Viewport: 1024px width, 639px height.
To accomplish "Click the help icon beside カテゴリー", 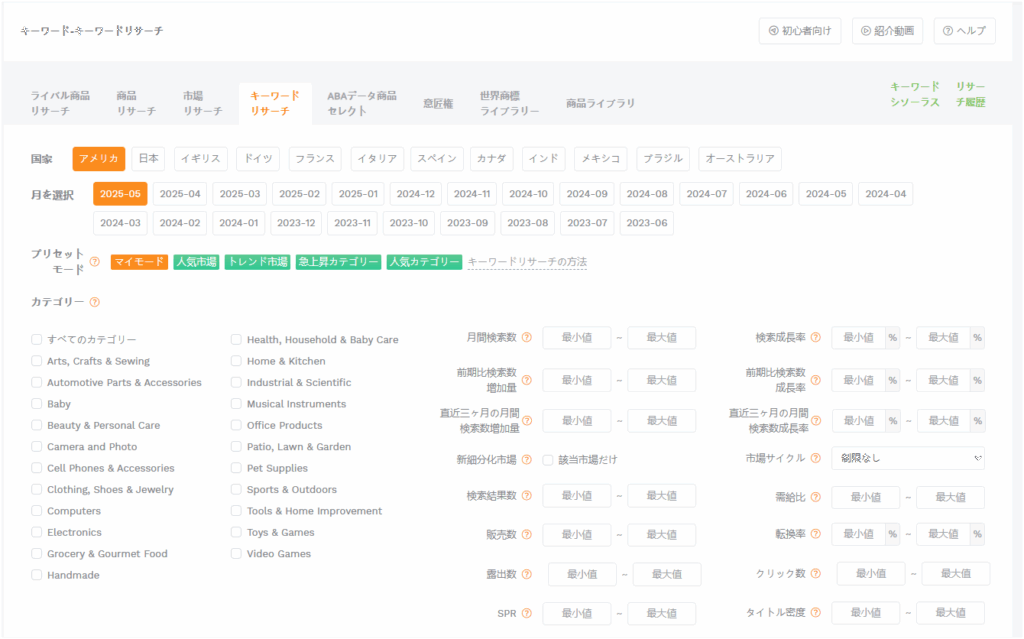I will click(x=95, y=302).
